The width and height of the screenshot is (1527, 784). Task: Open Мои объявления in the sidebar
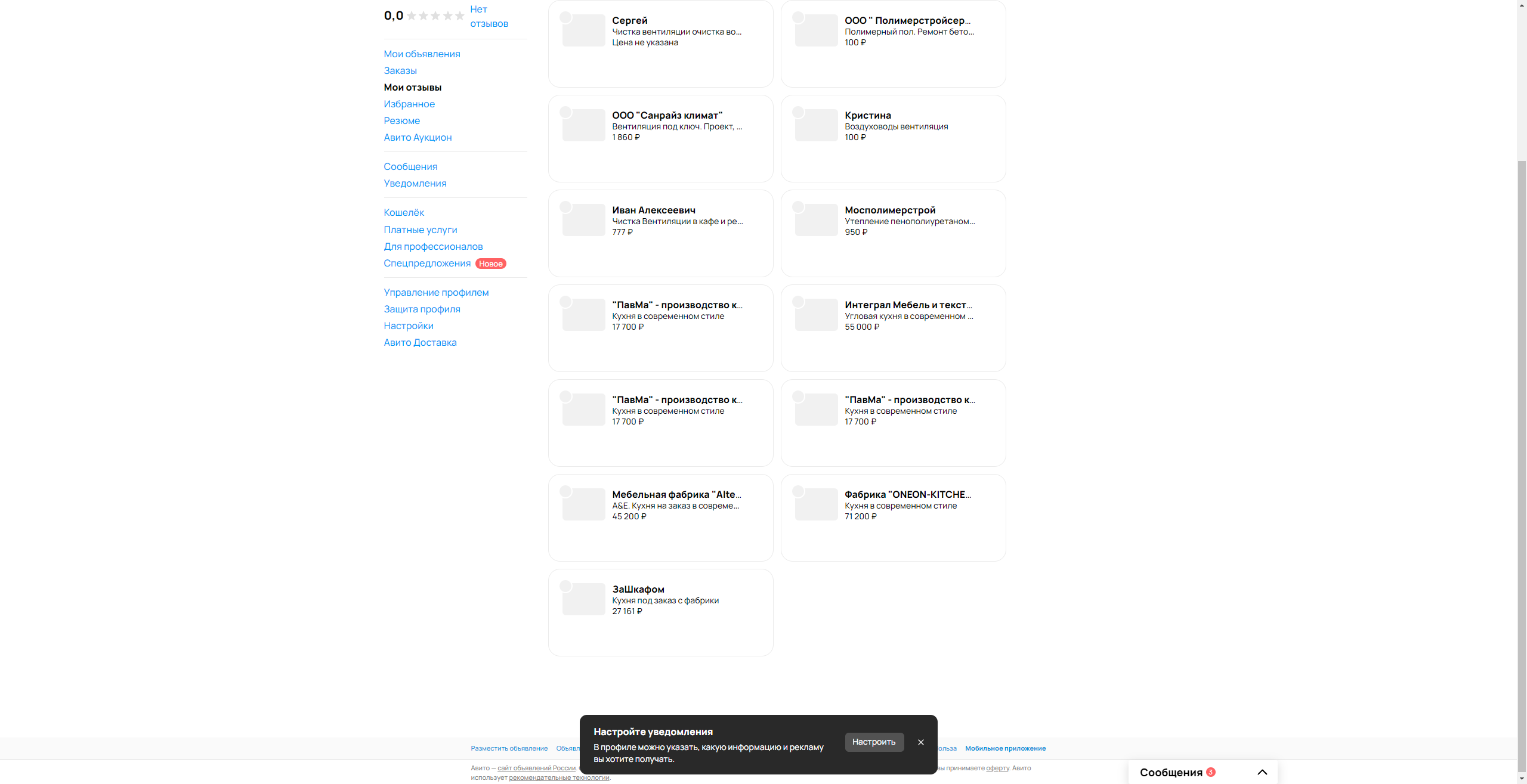(x=422, y=54)
